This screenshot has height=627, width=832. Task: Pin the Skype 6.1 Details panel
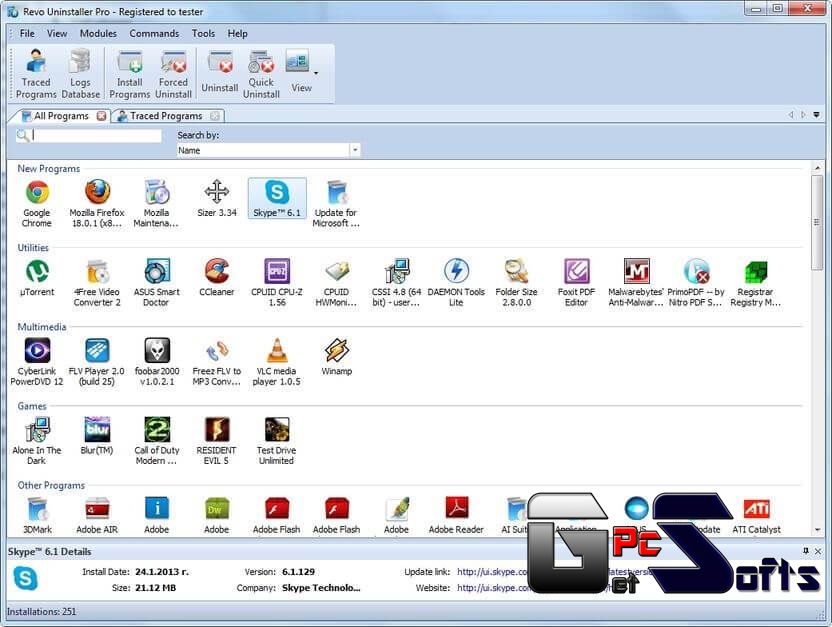[x=805, y=552]
